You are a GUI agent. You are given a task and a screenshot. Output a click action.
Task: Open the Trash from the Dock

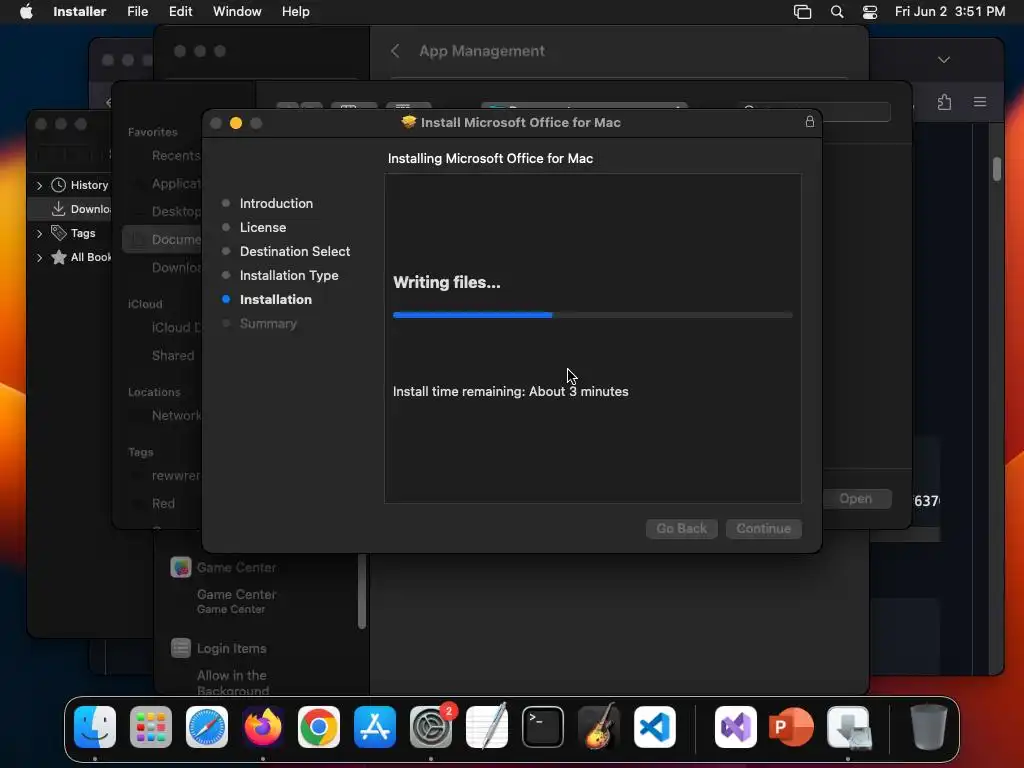point(928,727)
